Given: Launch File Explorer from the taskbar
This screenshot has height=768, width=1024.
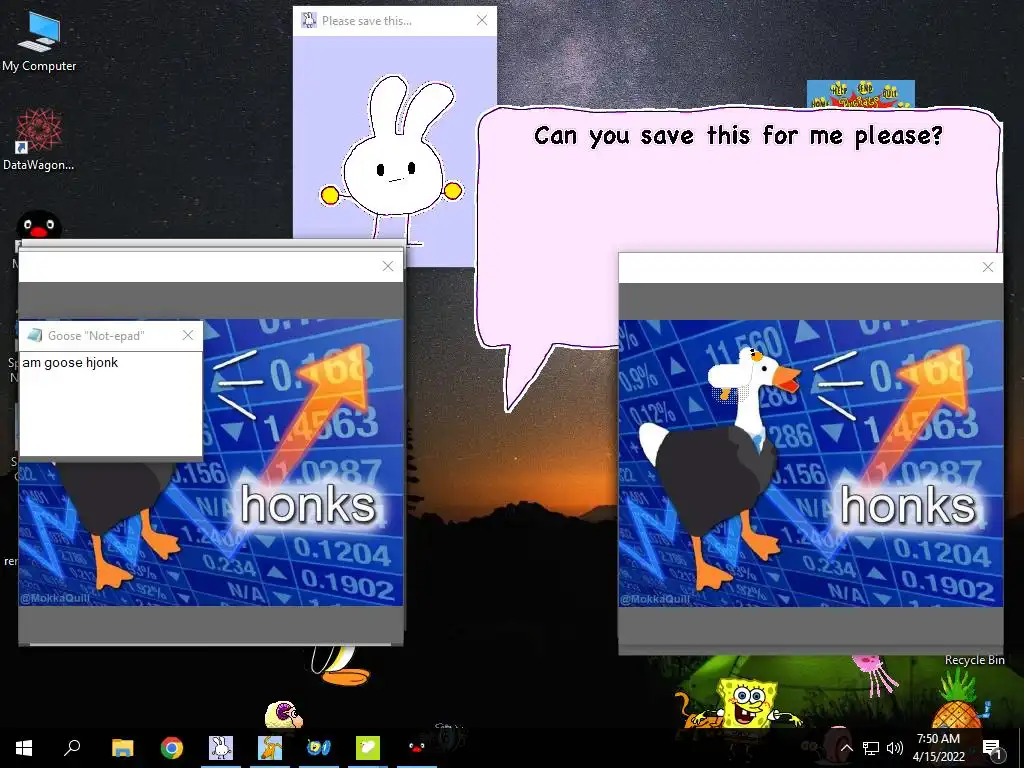Looking at the screenshot, I should click(122, 748).
